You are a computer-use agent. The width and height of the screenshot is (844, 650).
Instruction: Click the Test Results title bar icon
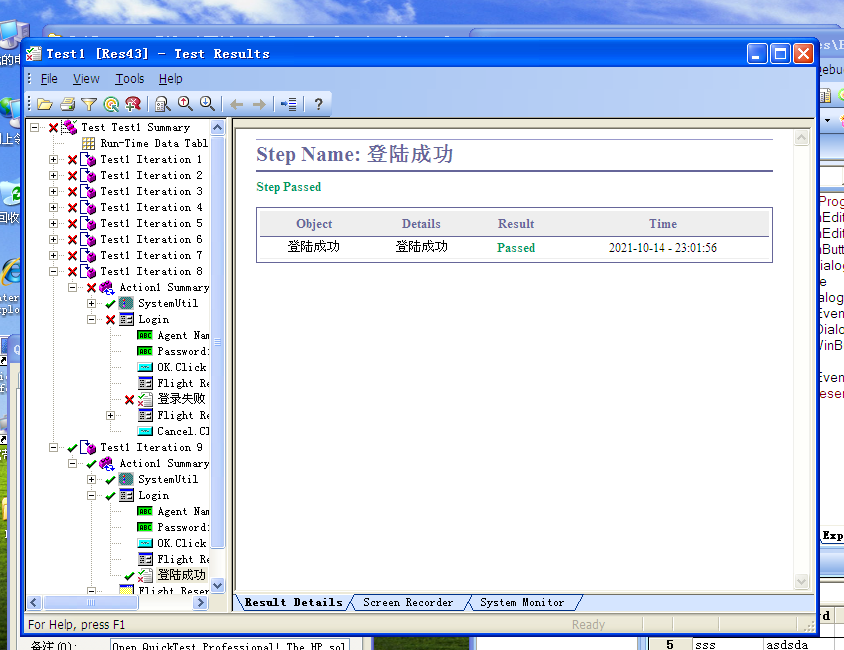pyautogui.click(x=34, y=53)
